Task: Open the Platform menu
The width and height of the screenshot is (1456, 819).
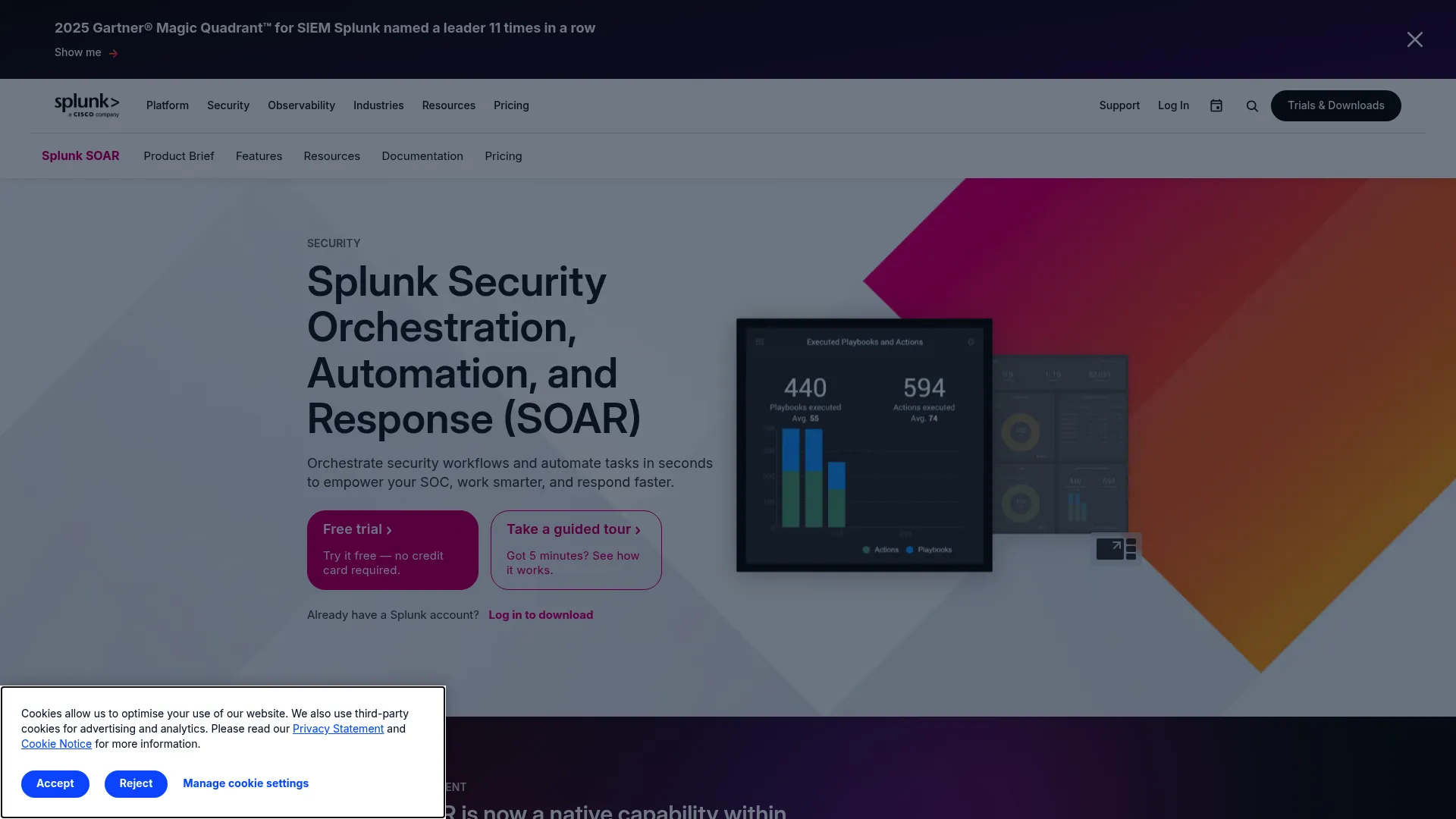Action: (168, 105)
